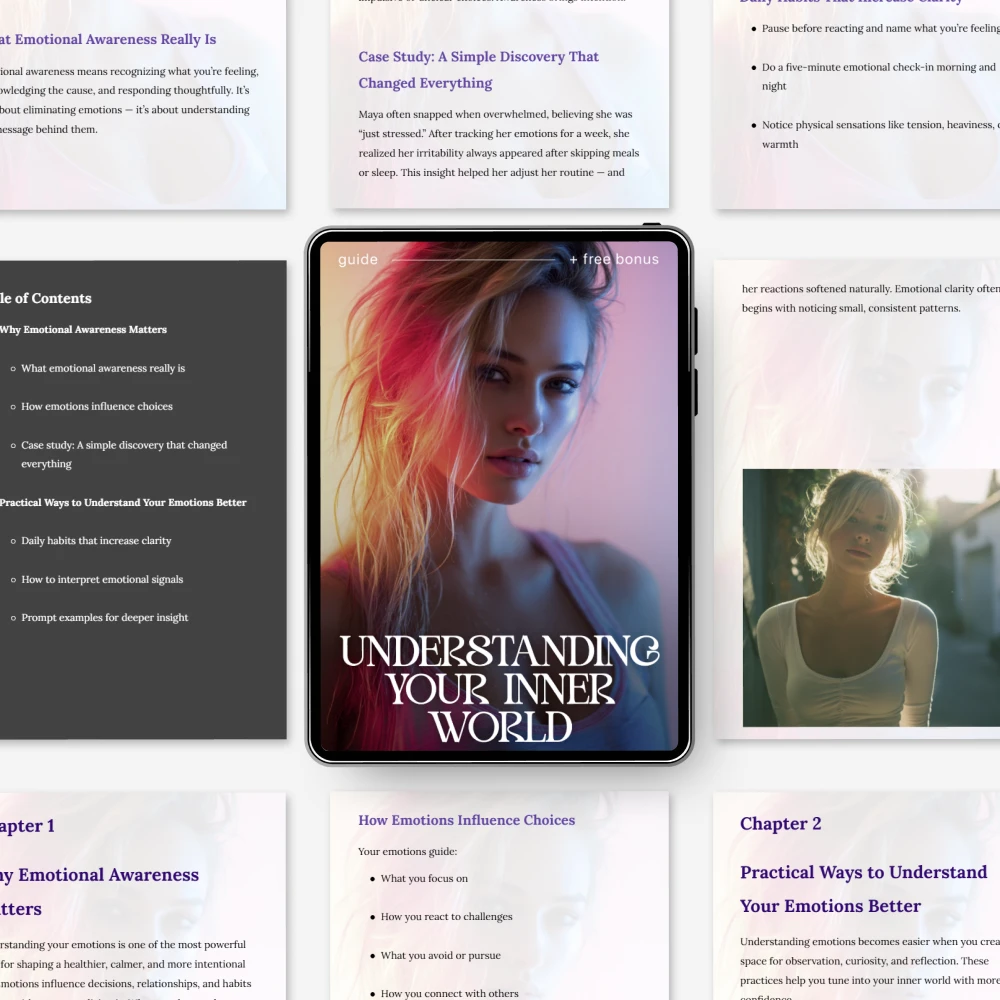Click photo of blonde woman in white top

click(x=870, y=597)
